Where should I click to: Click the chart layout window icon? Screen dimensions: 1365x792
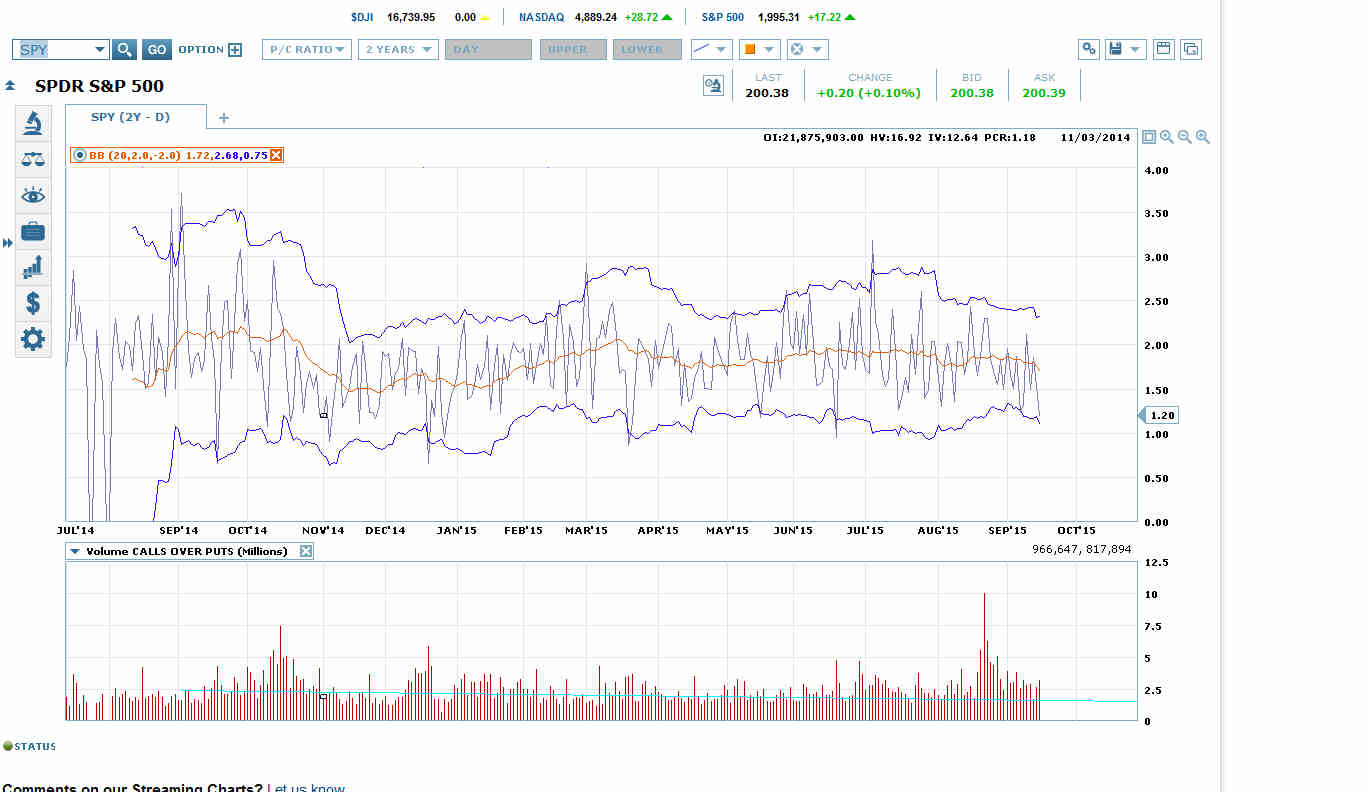point(1163,49)
